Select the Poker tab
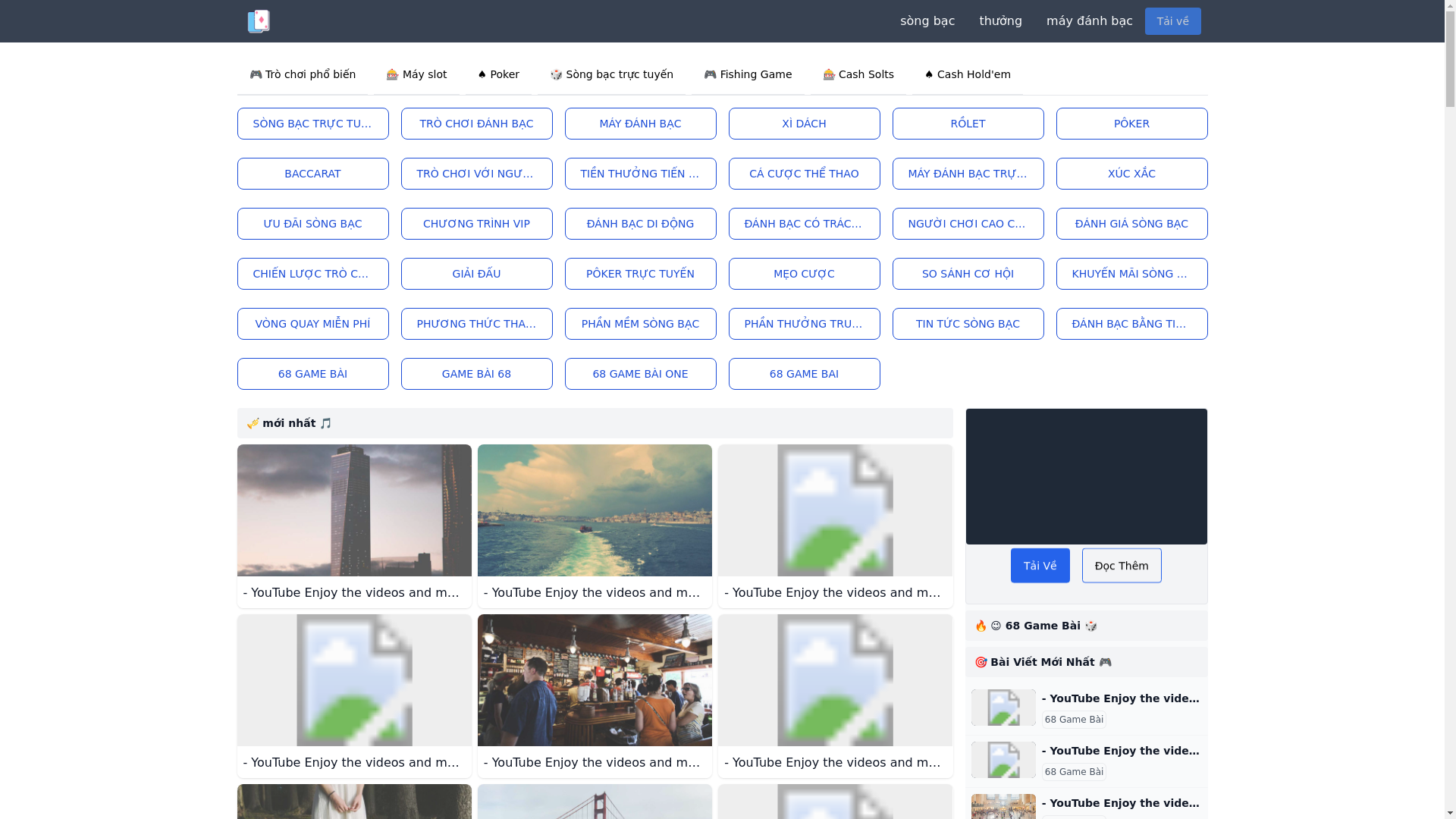This screenshot has width=1456, height=819. click(498, 74)
